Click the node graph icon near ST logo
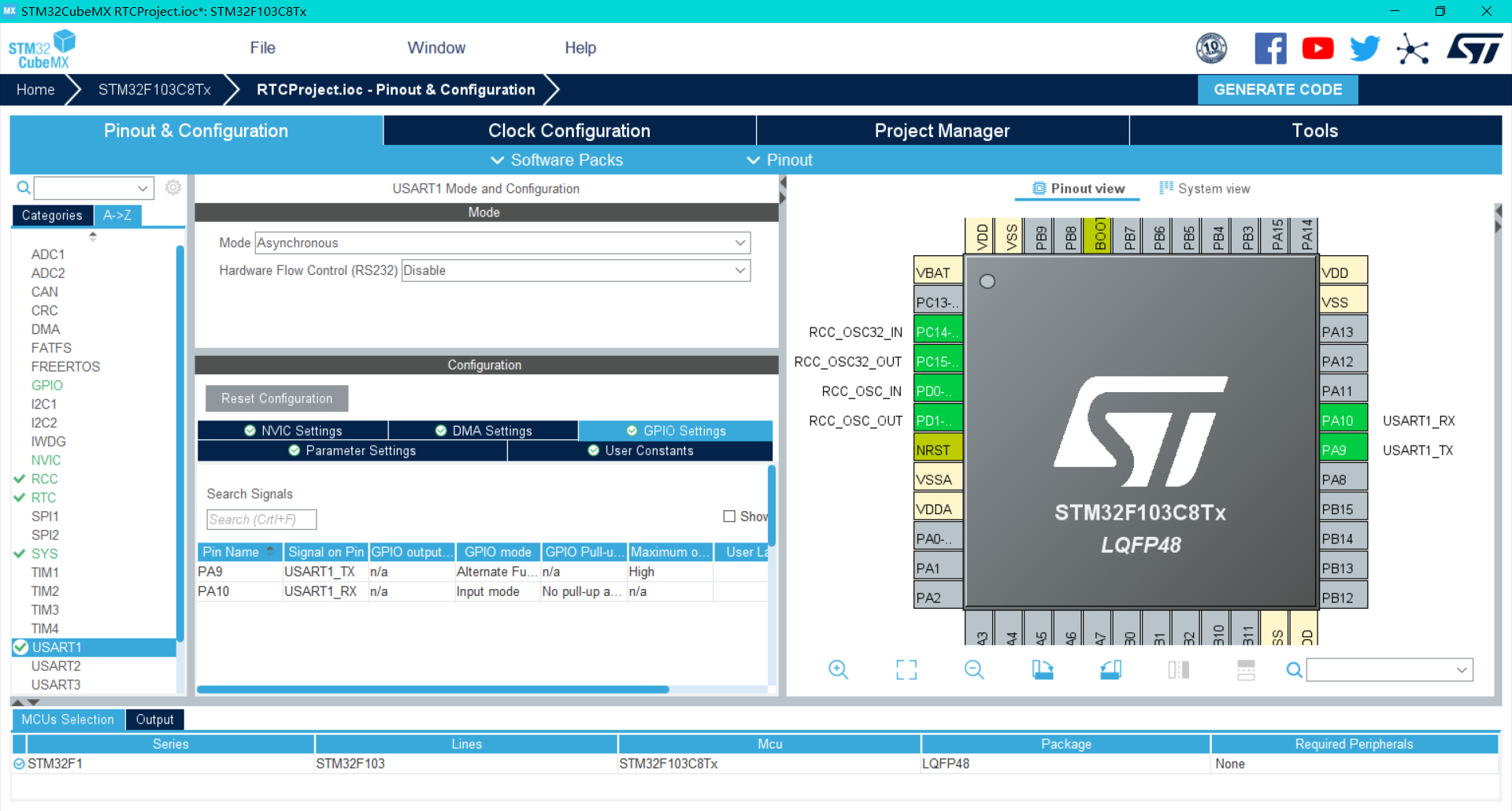This screenshot has height=811, width=1512. pos(1413,48)
